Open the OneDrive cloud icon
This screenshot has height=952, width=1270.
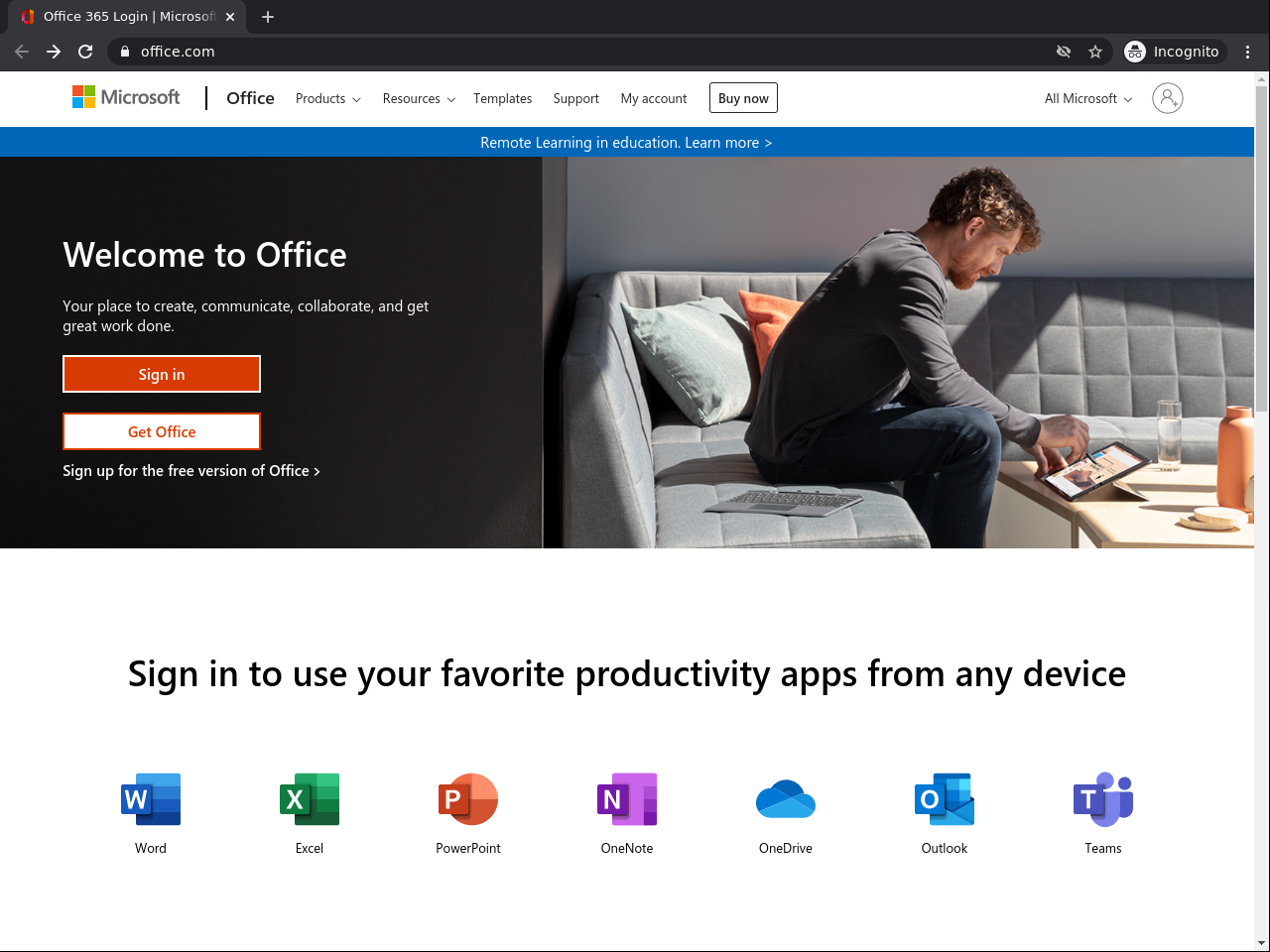[x=786, y=799]
